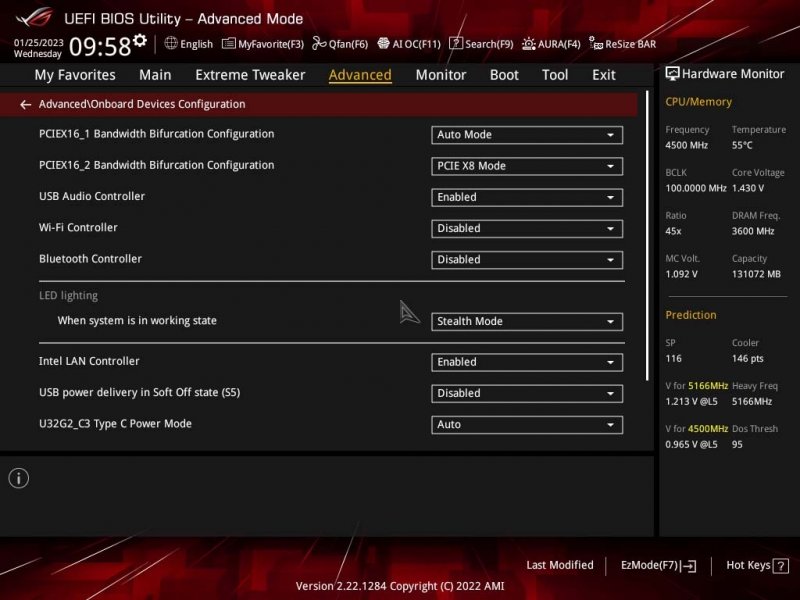
Task: Select the Advanced tab
Action: (360, 75)
